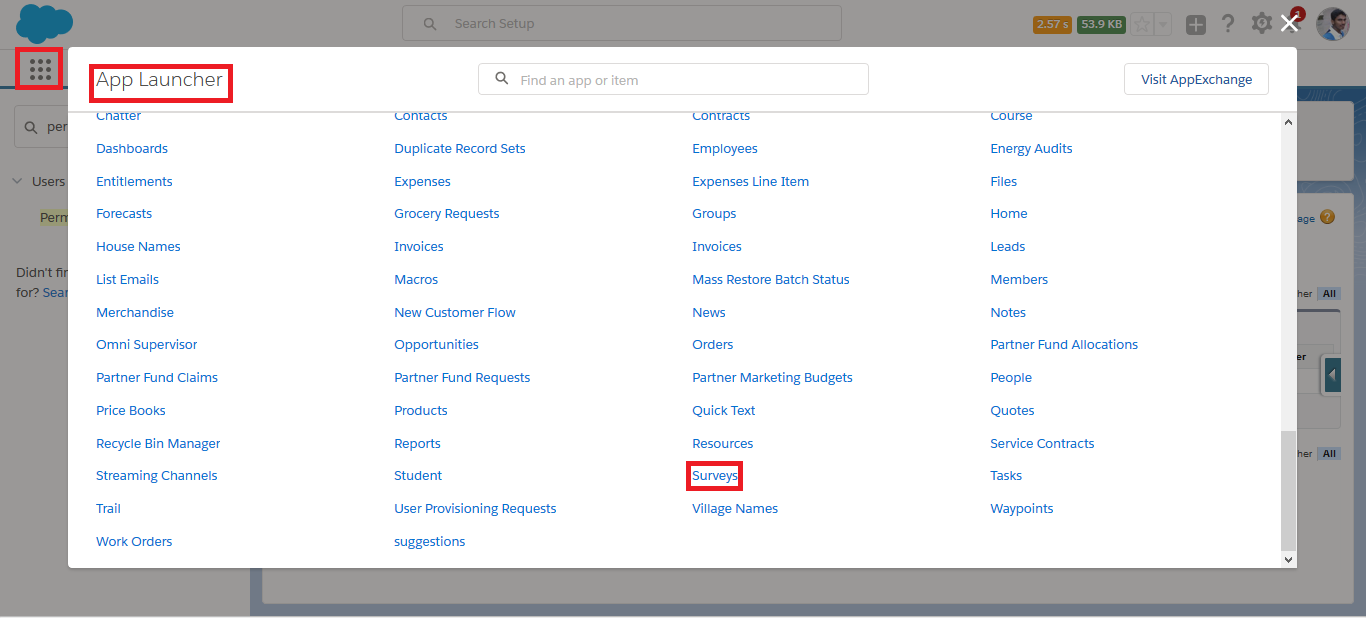The height and width of the screenshot is (618, 1366).
Task: Open Opportunities
Action: [436, 344]
